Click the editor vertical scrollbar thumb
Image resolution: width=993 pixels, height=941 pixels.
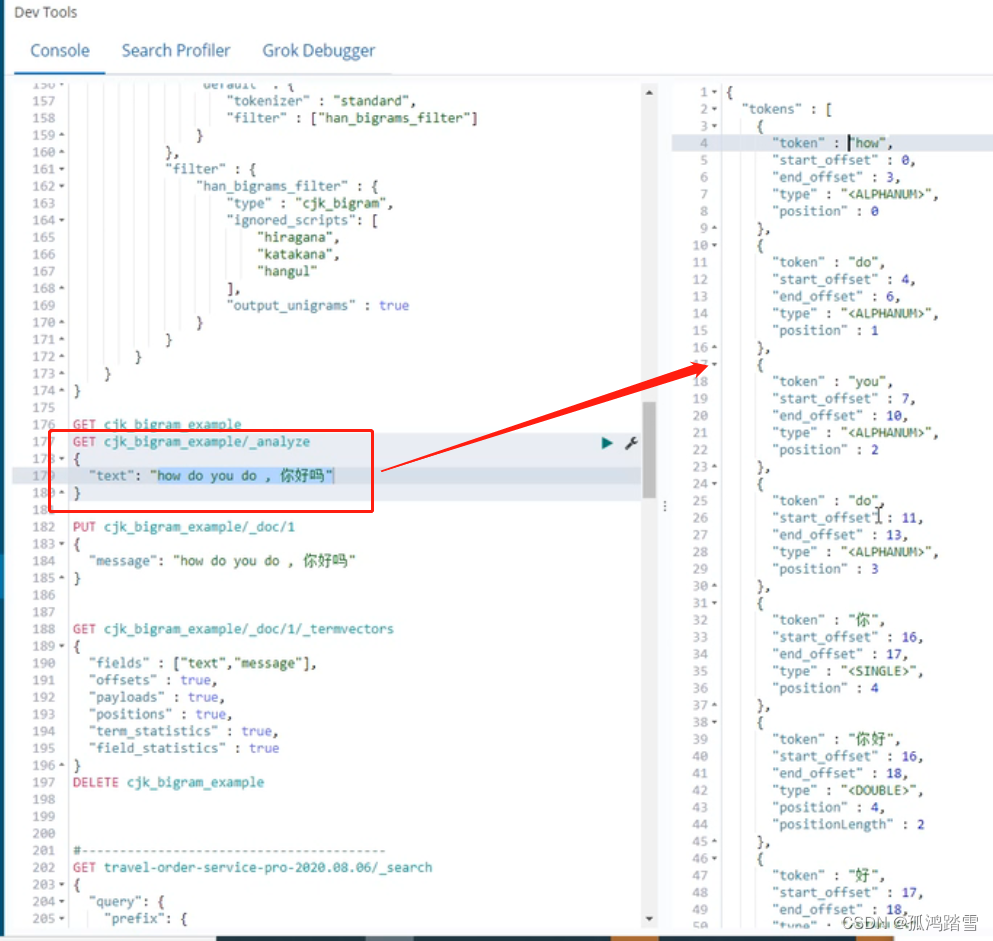(x=649, y=450)
